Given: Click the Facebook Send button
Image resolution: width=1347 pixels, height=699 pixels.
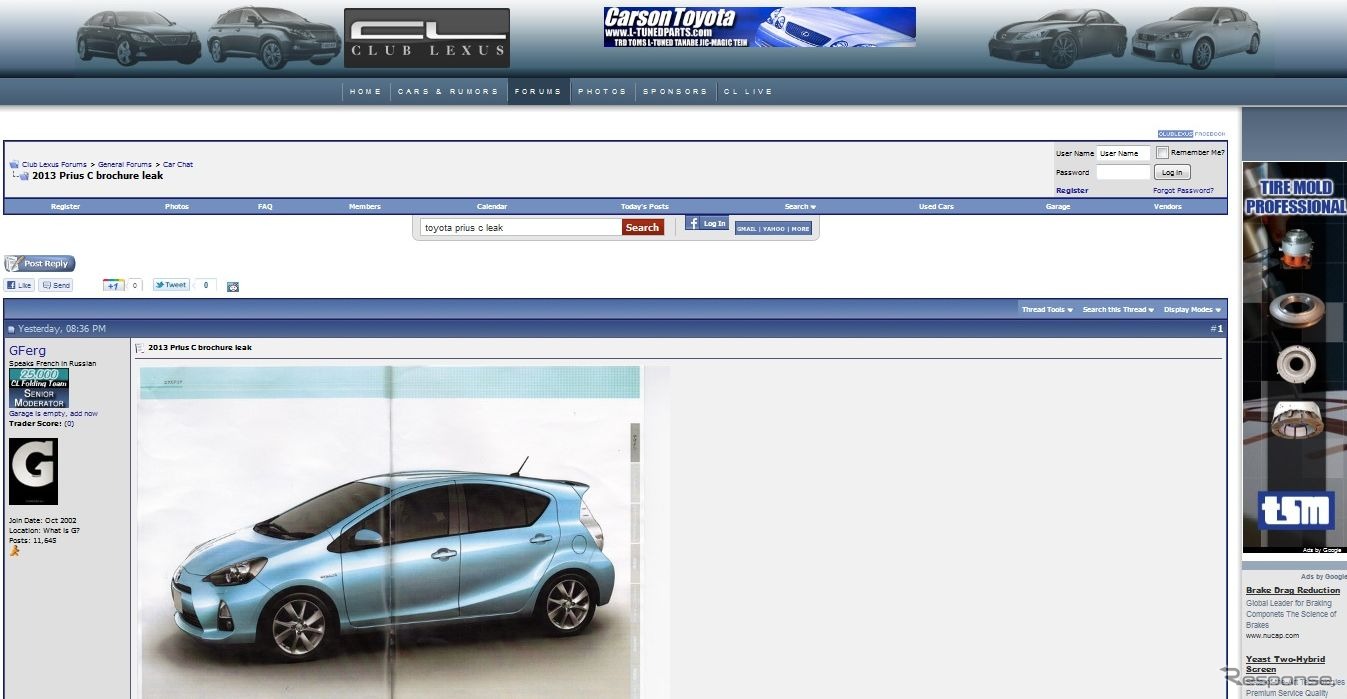Looking at the screenshot, I should 56,285.
